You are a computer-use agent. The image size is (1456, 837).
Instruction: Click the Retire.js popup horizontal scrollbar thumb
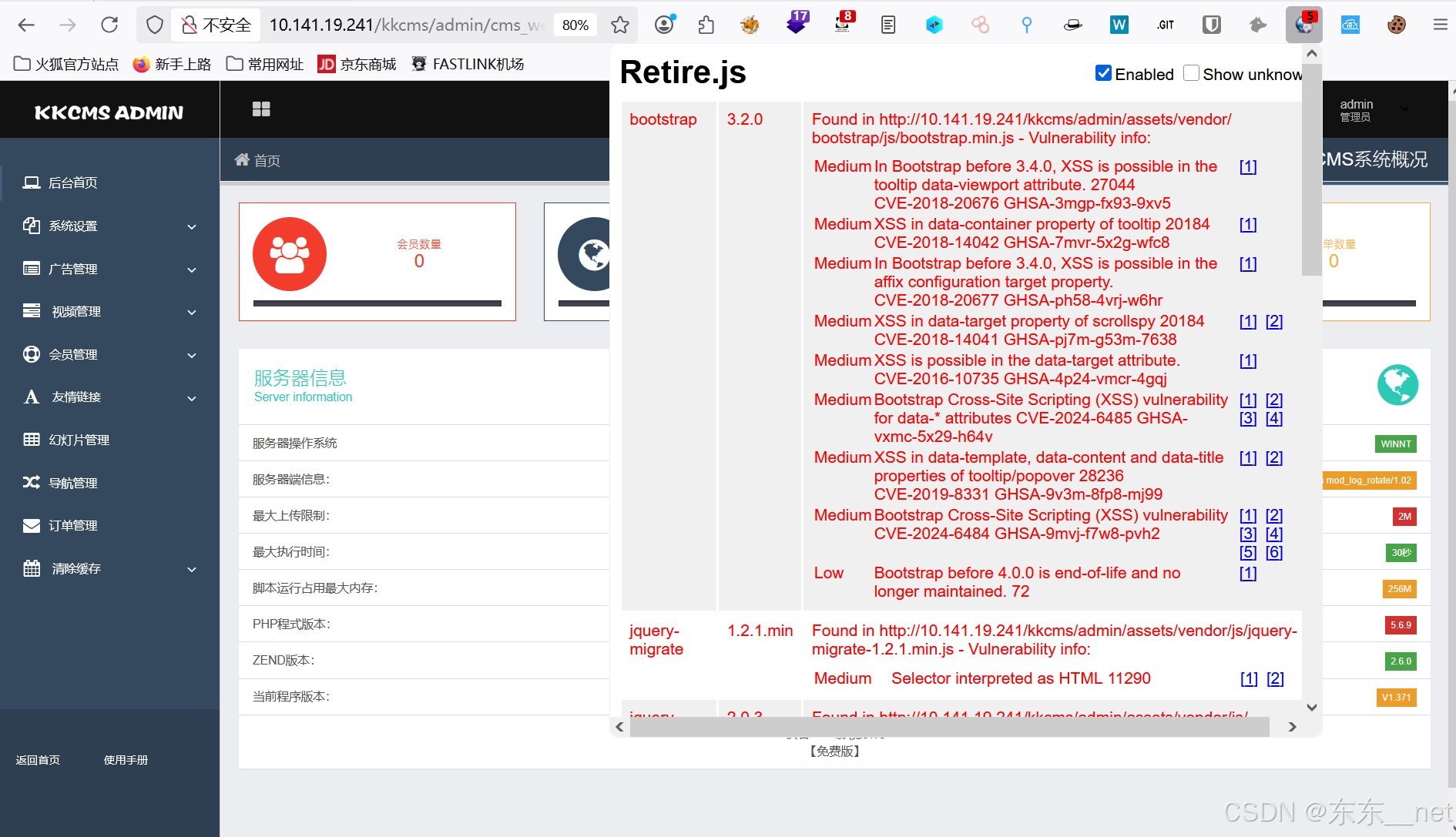click(949, 726)
